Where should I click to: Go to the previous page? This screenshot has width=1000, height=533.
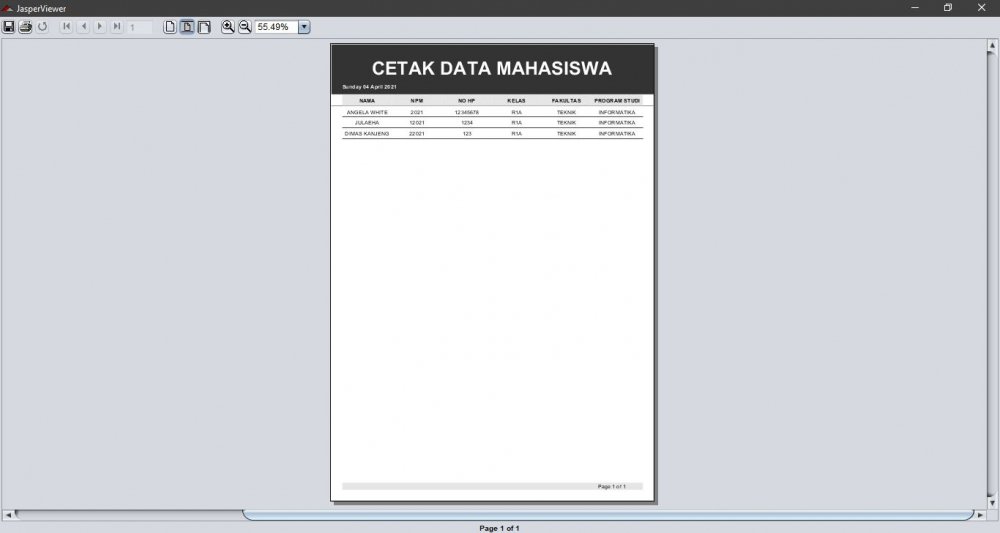click(x=83, y=27)
